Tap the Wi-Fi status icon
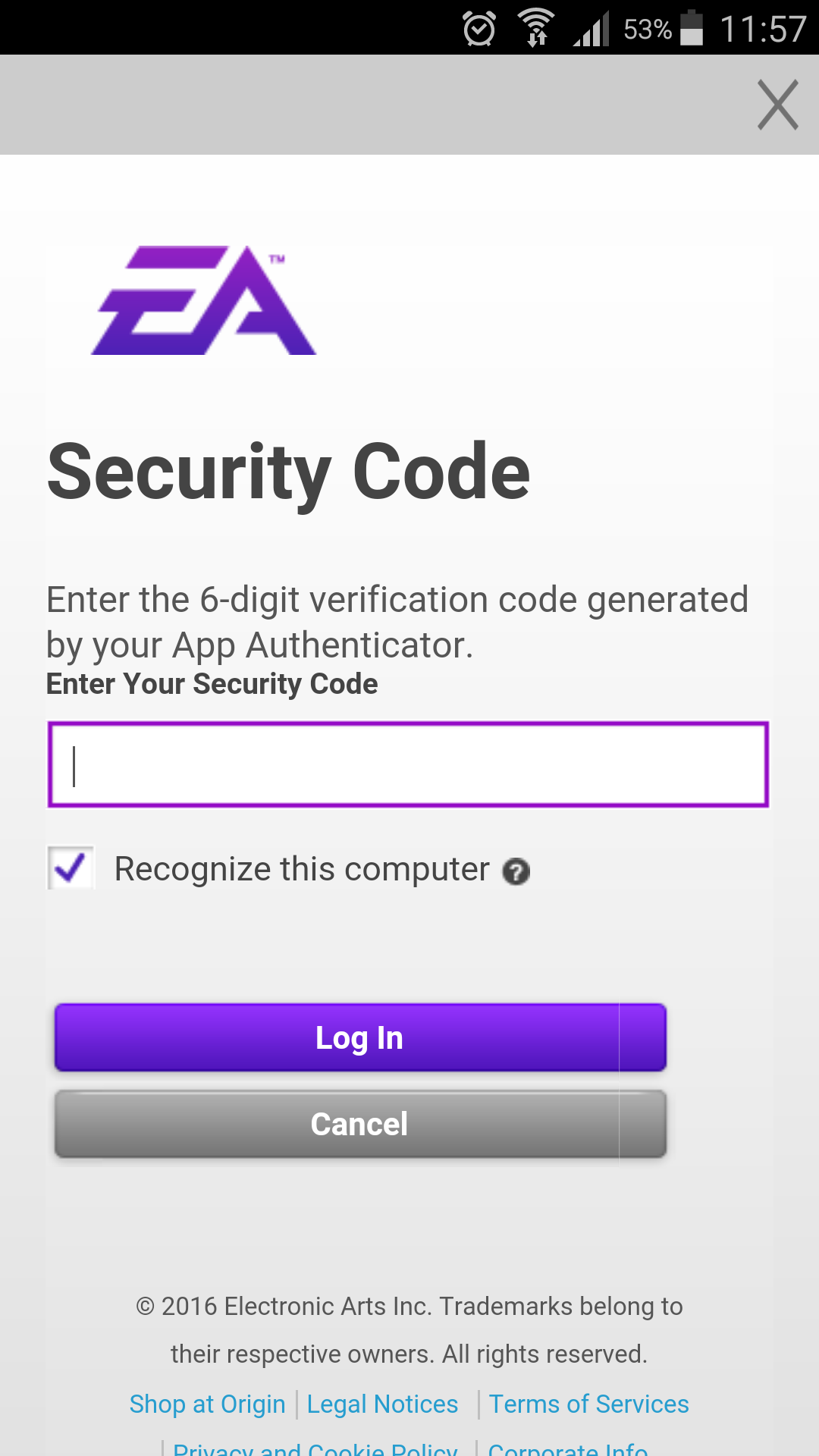The height and width of the screenshot is (1456, 819). tap(536, 27)
